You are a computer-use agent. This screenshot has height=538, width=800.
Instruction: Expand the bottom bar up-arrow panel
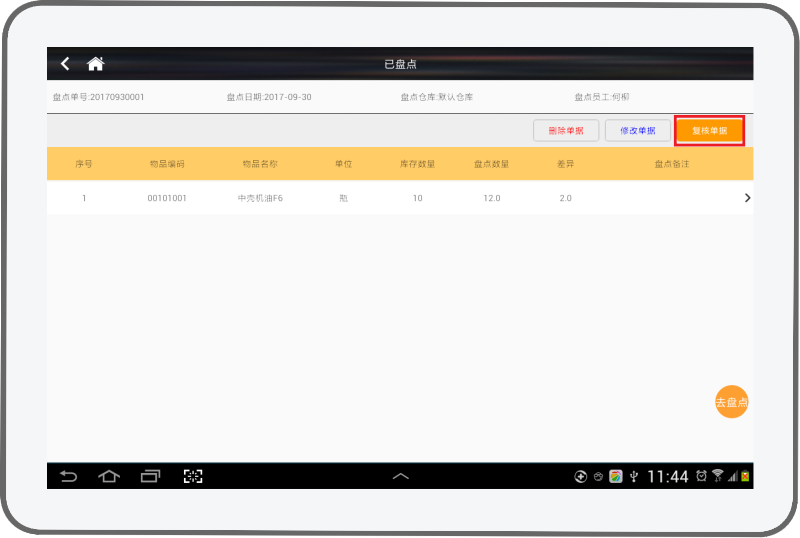[x=400, y=477]
